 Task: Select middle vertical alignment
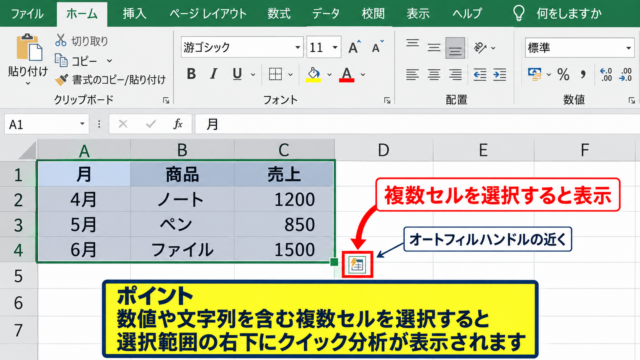(433, 48)
